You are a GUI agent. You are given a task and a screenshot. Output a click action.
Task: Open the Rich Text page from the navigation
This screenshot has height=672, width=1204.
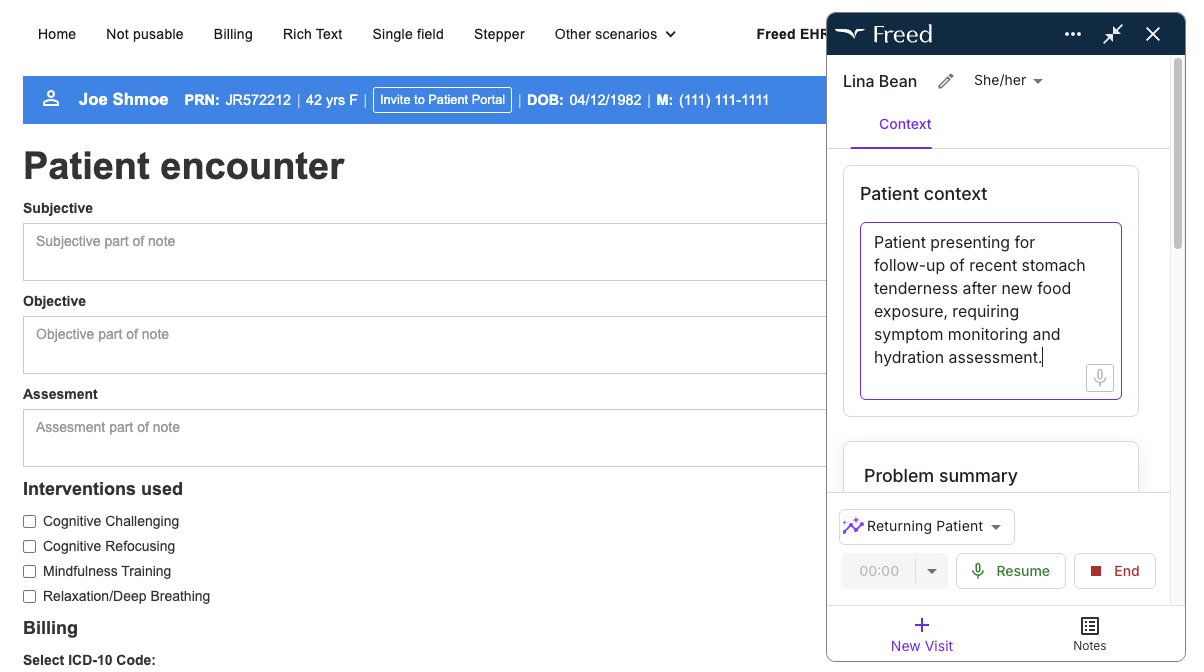click(x=312, y=34)
